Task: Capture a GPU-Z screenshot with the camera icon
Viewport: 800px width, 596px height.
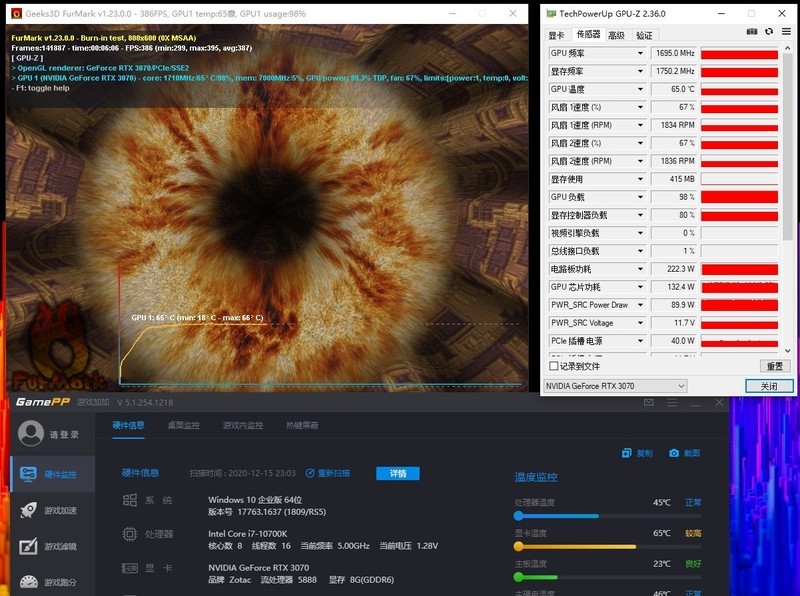Action: [751, 31]
